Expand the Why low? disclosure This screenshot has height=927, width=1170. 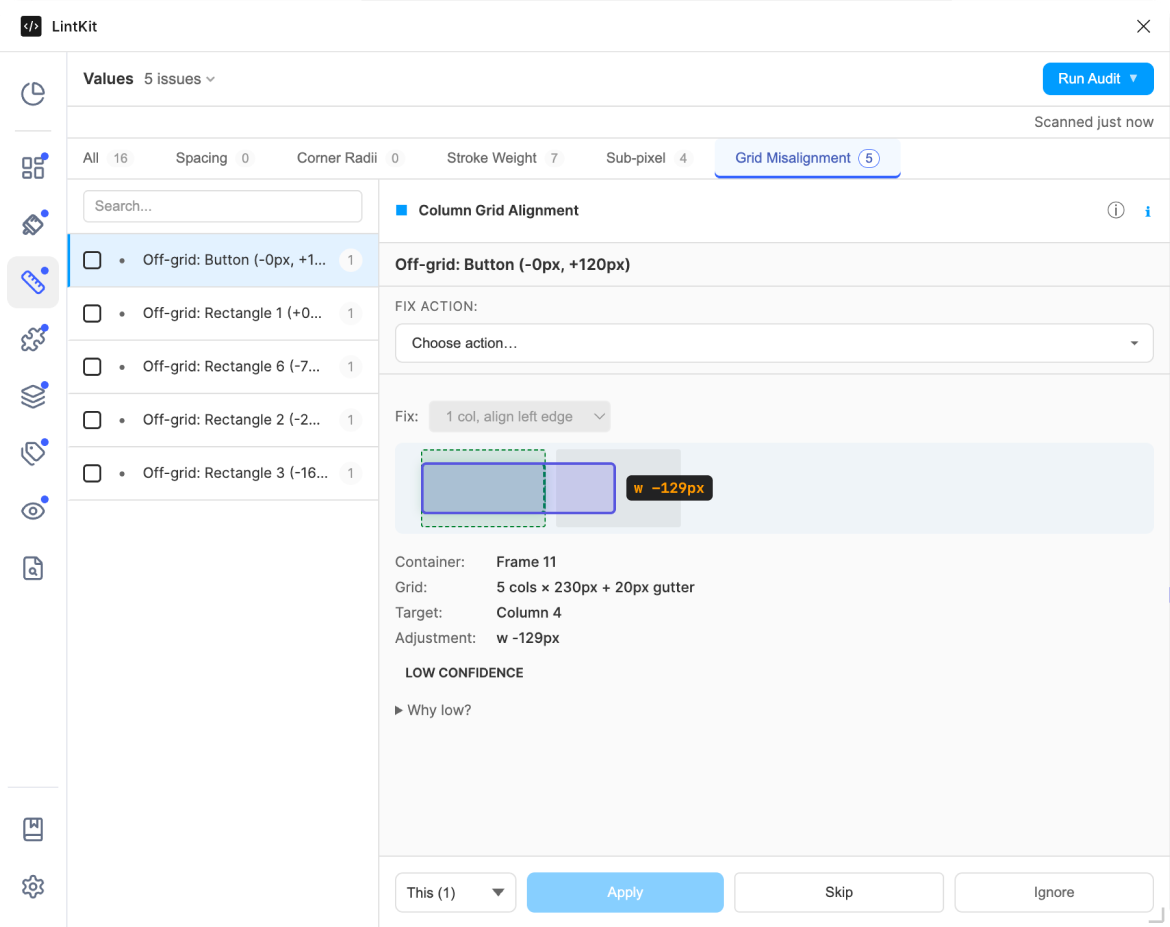click(433, 709)
